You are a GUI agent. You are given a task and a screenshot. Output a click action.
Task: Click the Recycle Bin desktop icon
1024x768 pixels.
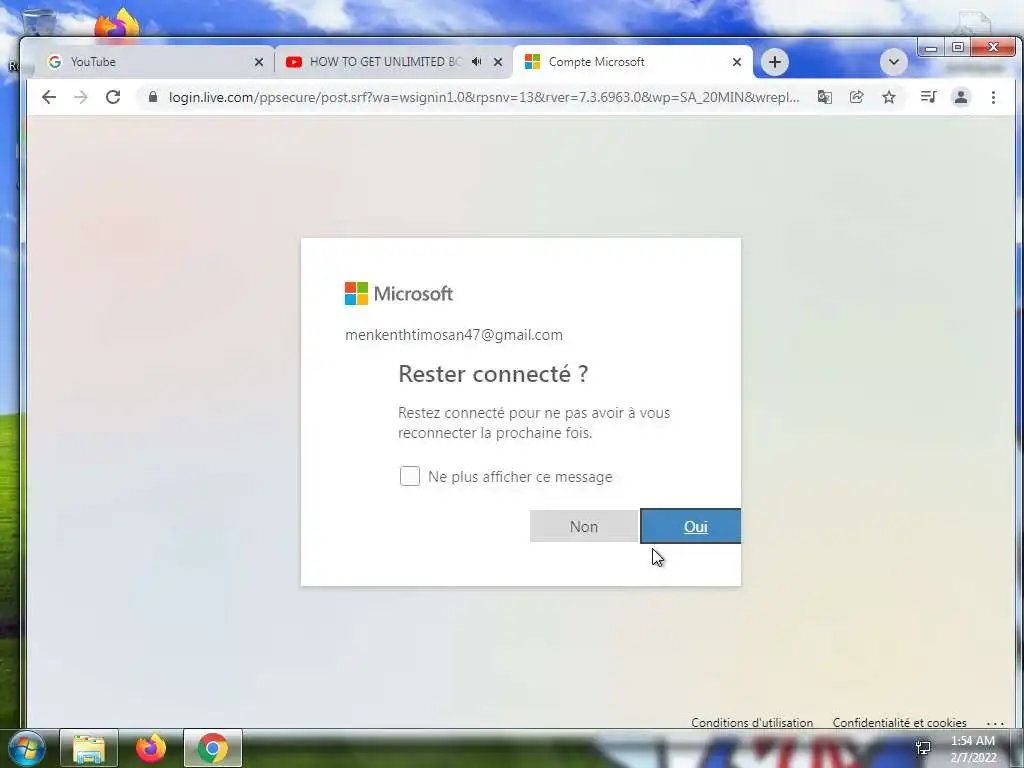tap(37, 22)
